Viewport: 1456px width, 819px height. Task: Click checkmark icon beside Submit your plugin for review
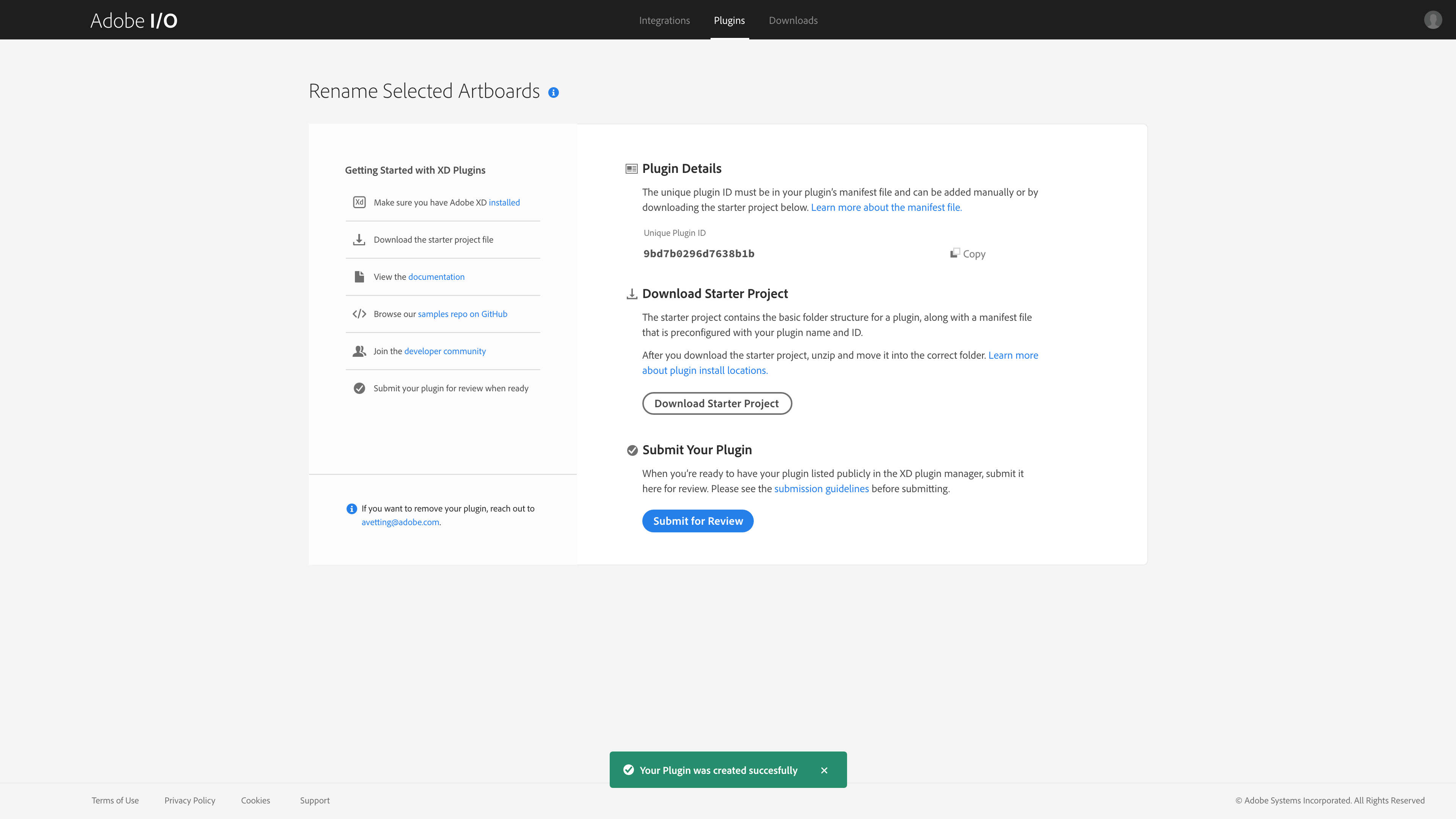pos(359,388)
